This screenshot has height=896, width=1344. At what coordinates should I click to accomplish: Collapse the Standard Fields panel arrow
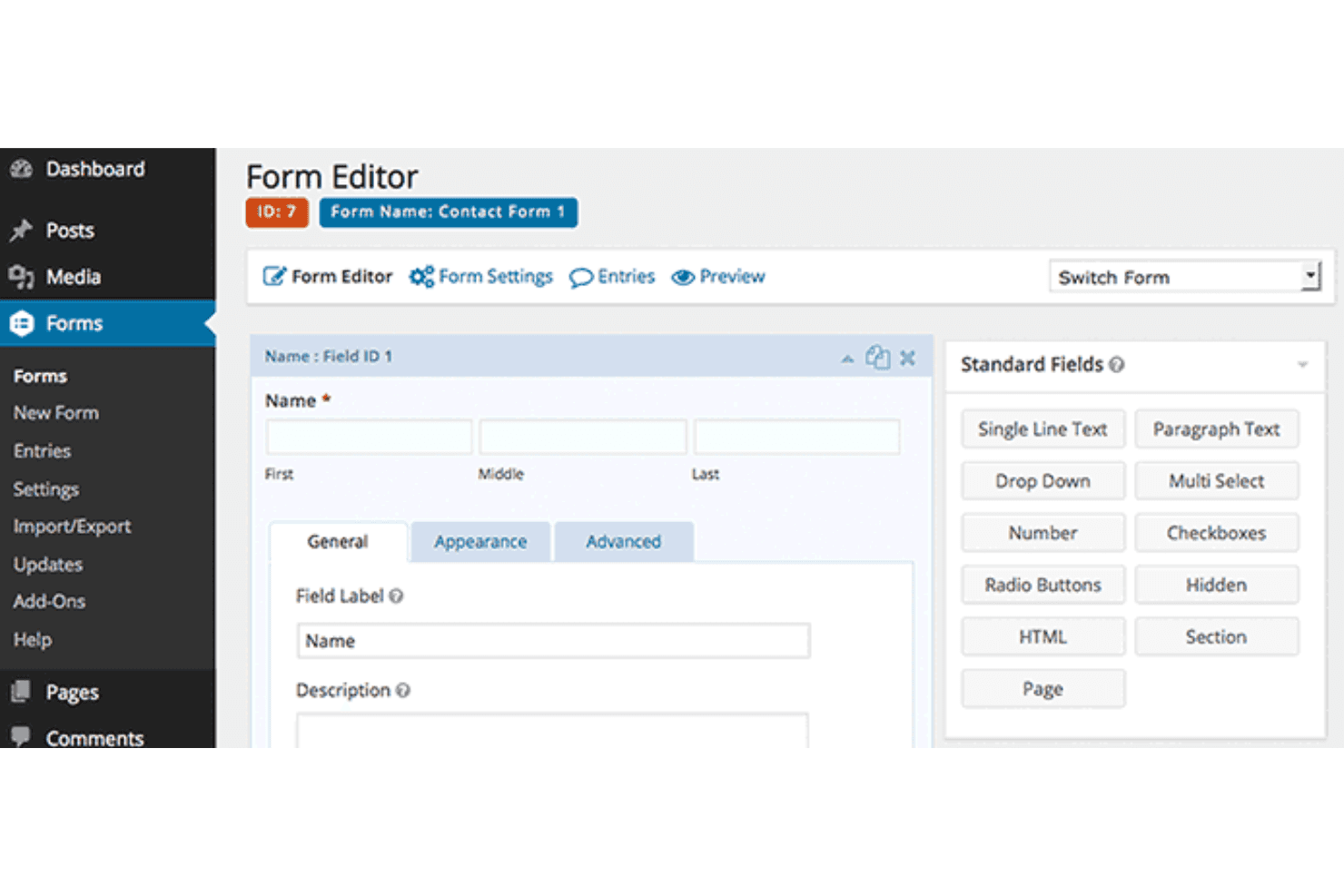pos(1302,365)
